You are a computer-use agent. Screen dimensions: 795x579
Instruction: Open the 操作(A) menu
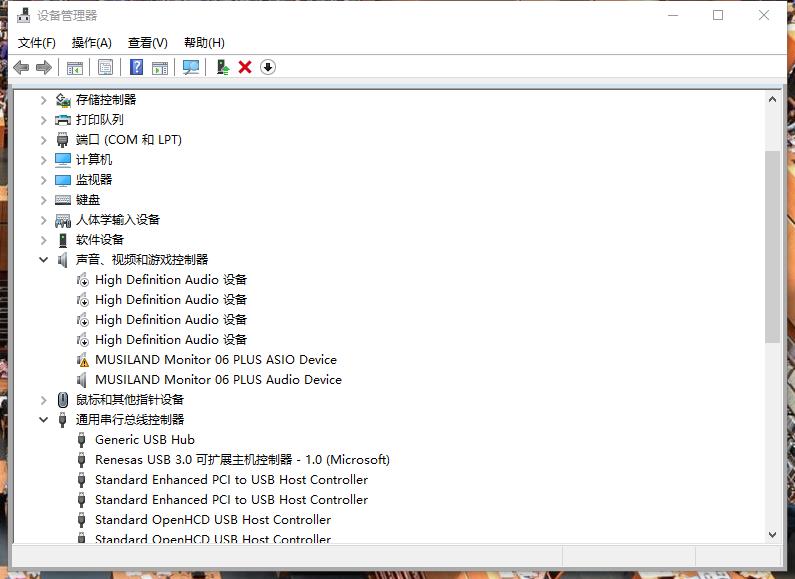point(91,42)
